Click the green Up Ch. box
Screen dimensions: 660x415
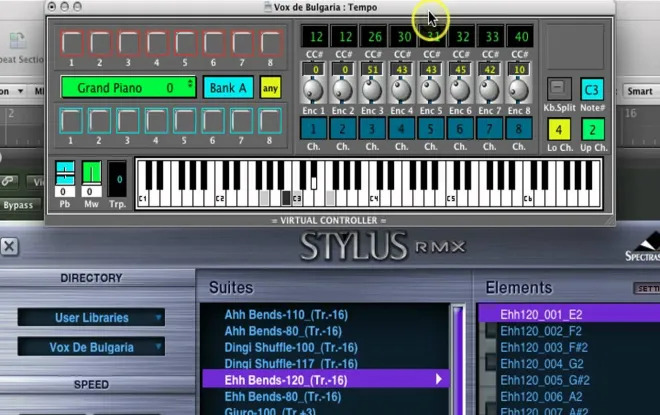(x=592, y=130)
